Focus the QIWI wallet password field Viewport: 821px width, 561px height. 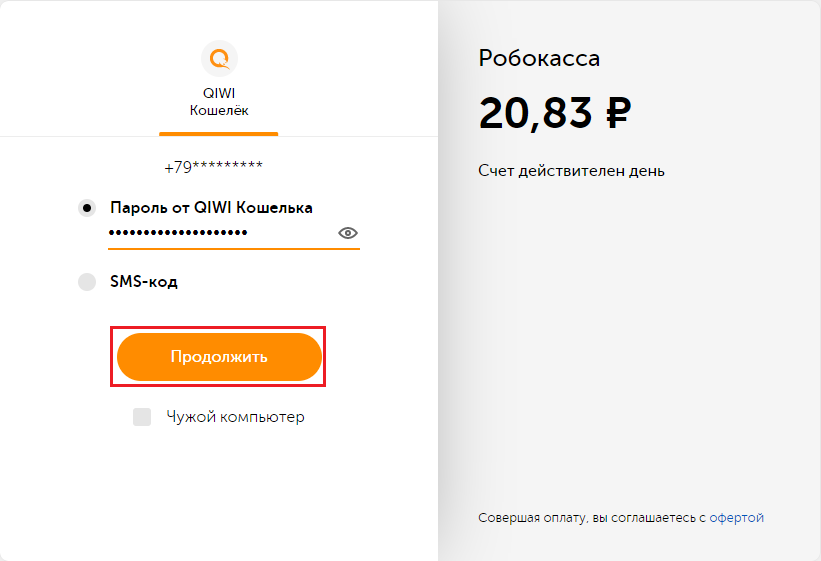tap(220, 233)
